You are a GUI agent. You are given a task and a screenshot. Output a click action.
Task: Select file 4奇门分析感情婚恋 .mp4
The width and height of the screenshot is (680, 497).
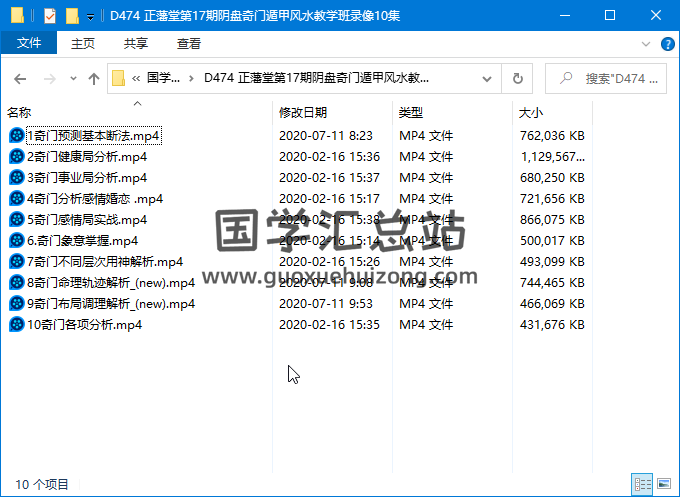(95, 199)
